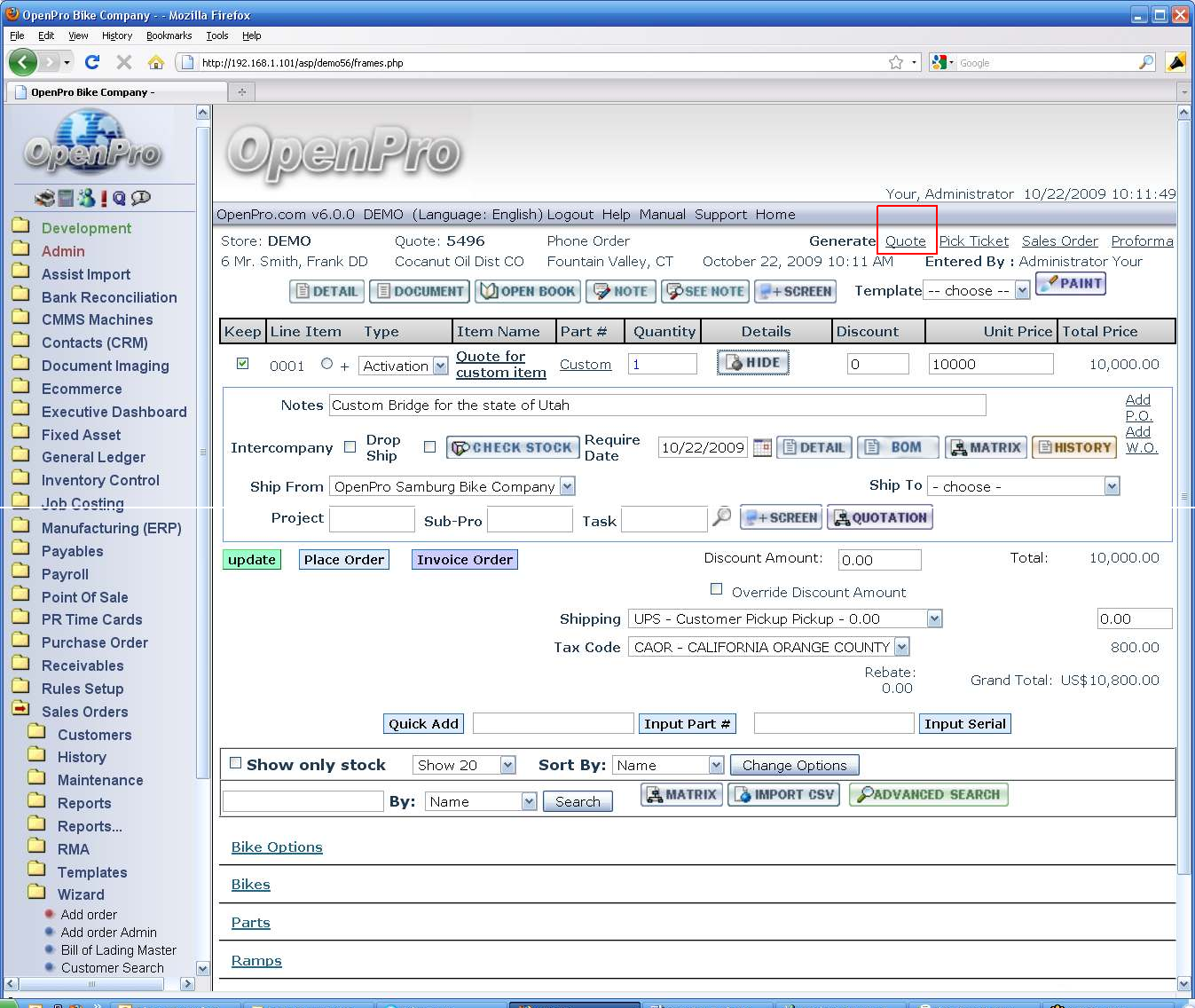
Task: Open the Ship To dropdown
Action: click(x=1112, y=486)
